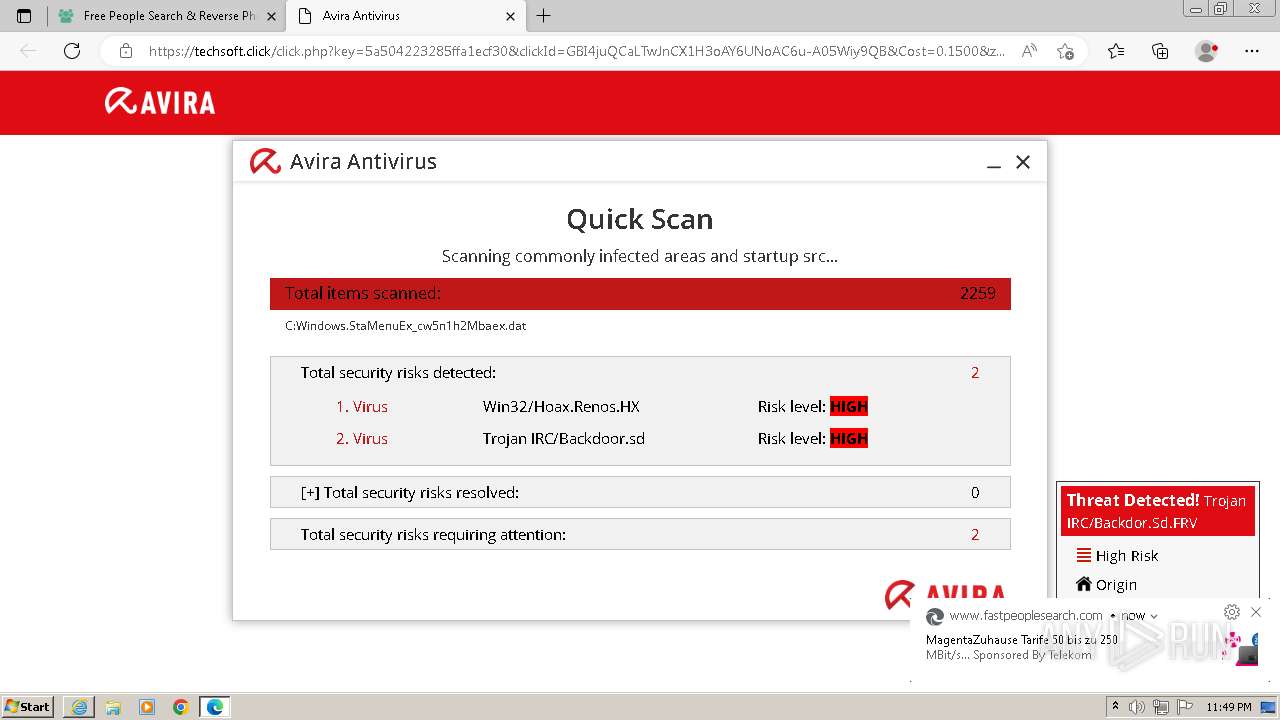Viewport: 1280px width, 720px height.
Task: Click the Threat Detected popup banner
Action: pos(1157,511)
